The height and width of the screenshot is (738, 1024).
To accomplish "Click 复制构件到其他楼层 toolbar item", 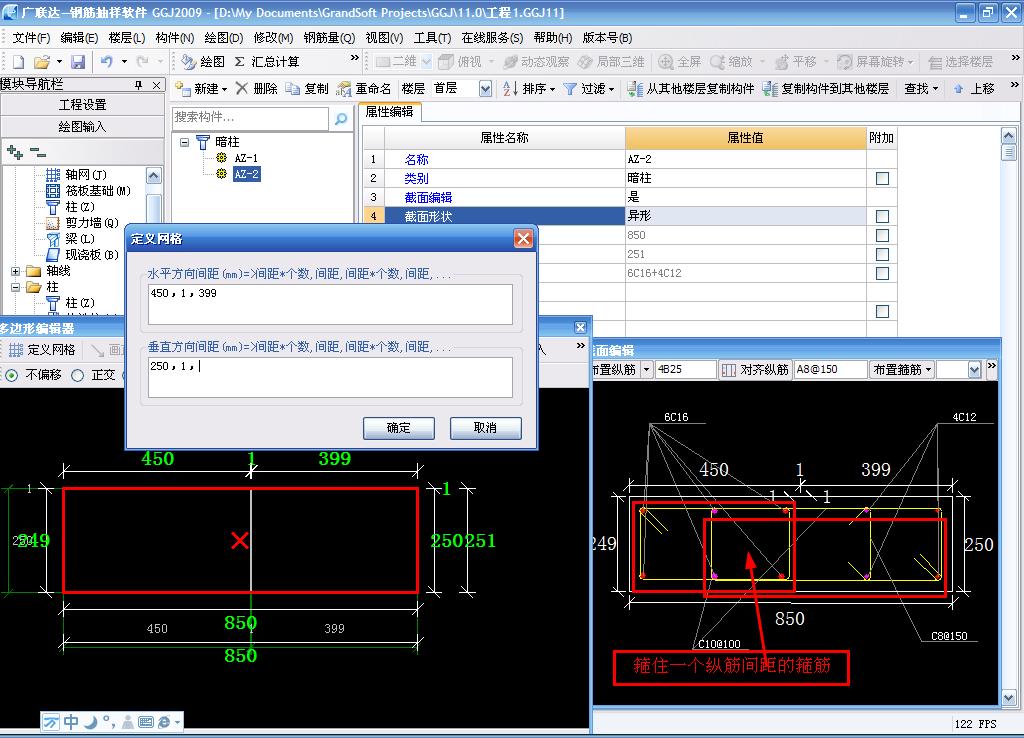I will (825, 88).
